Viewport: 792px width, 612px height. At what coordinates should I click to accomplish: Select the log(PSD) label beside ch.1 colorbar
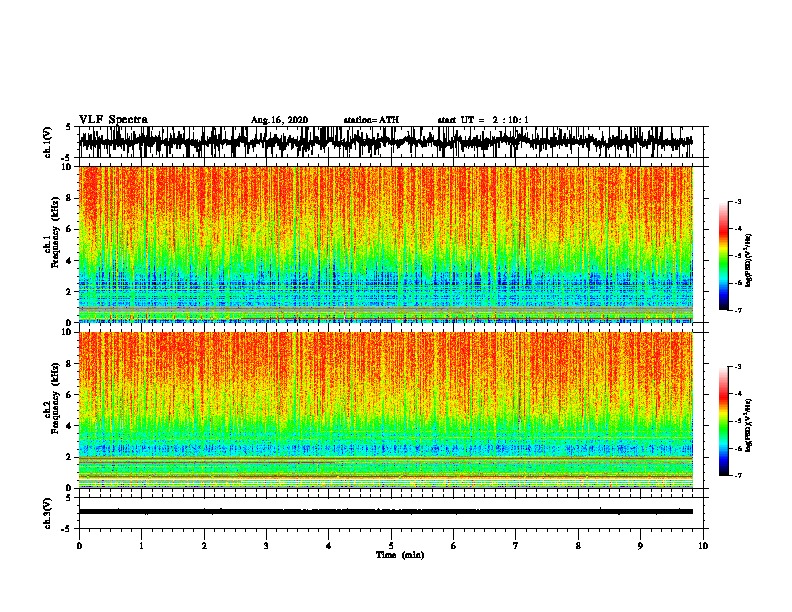pyautogui.click(x=748, y=261)
